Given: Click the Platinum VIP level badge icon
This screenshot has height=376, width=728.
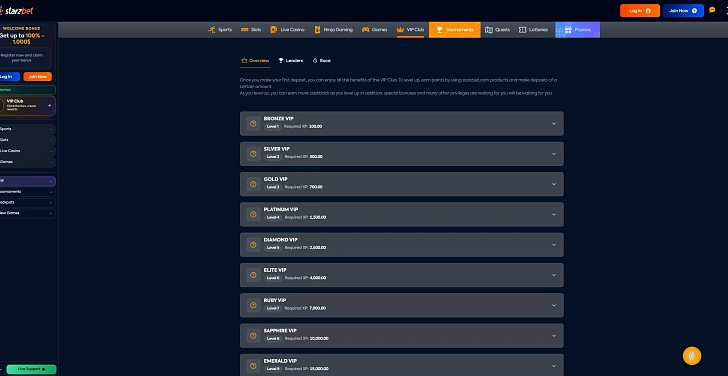Looking at the screenshot, I should tap(253, 214).
